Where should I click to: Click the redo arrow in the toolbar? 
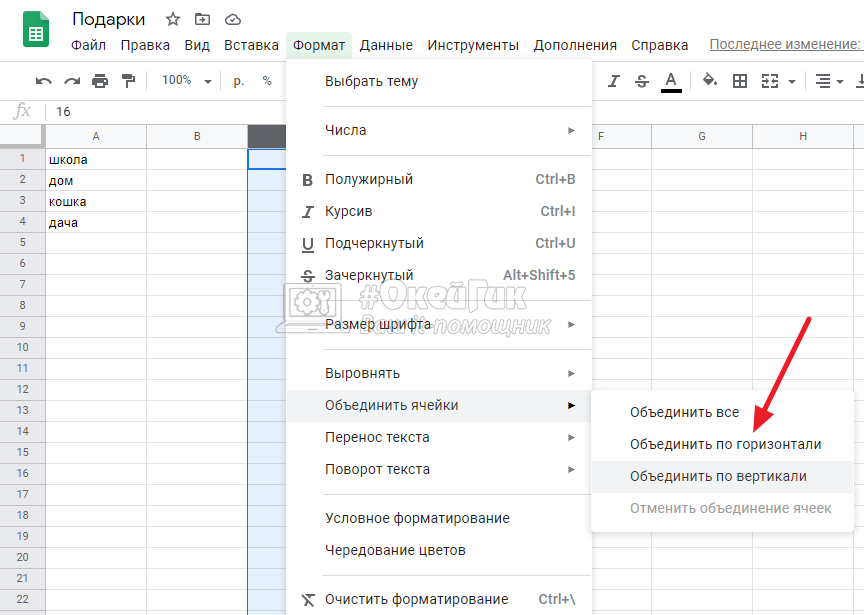71,81
